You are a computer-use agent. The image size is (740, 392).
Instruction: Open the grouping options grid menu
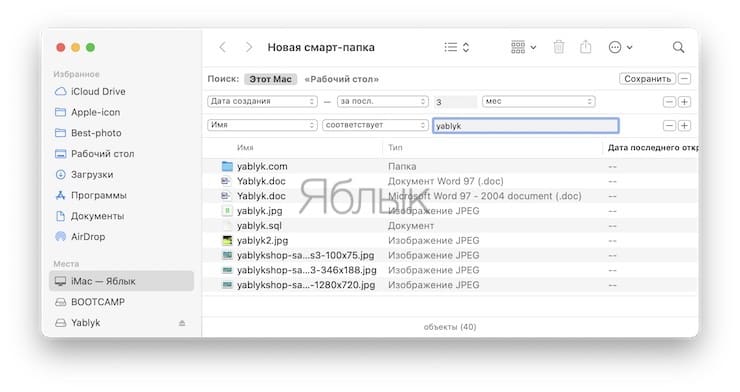(524, 47)
